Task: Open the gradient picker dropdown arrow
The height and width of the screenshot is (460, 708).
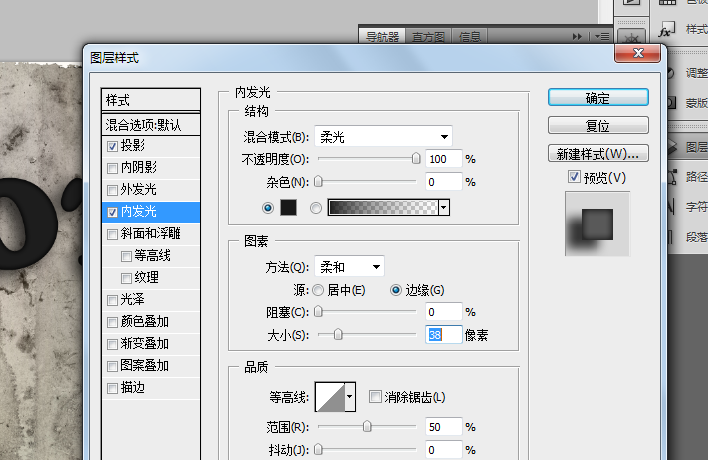Action: click(x=444, y=208)
